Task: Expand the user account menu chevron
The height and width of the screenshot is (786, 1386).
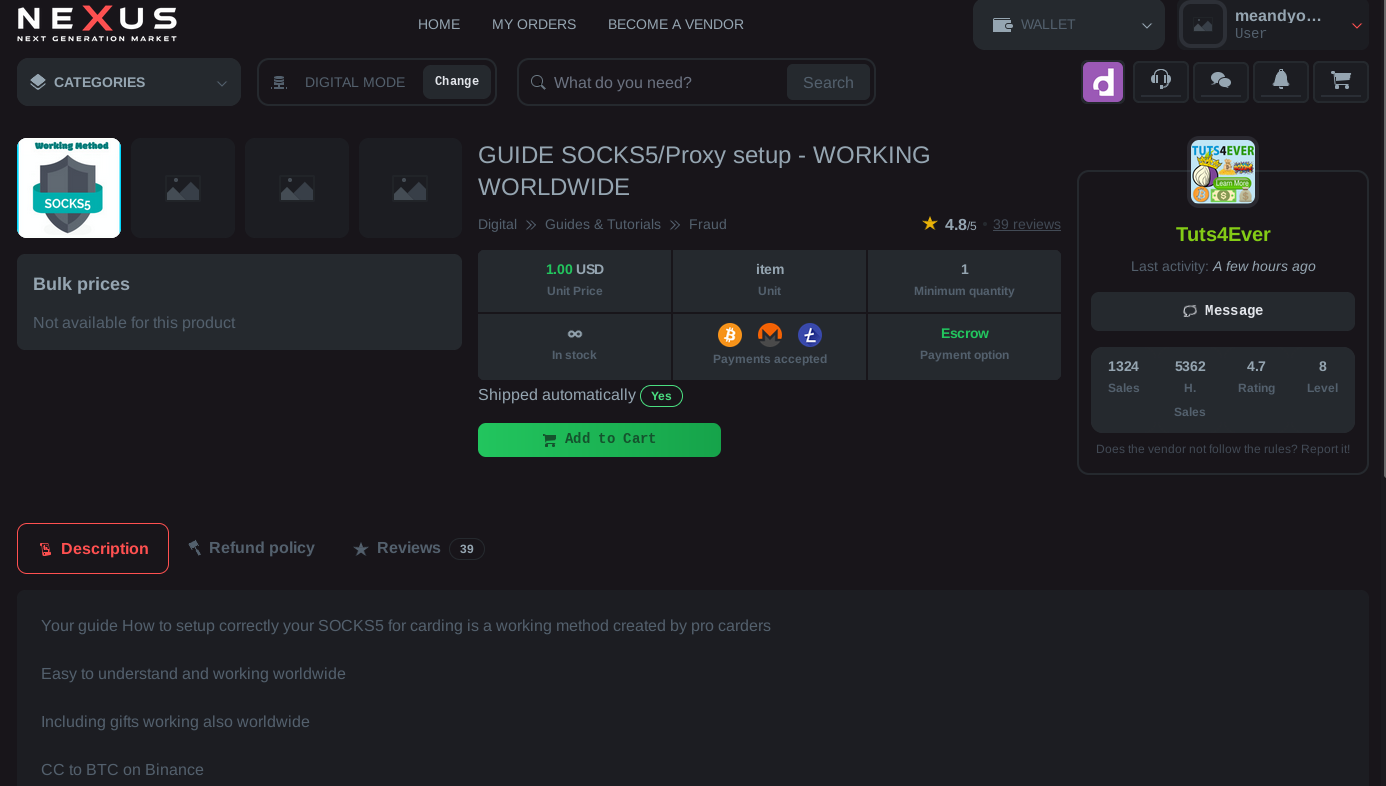Action: tap(1357, 26)
